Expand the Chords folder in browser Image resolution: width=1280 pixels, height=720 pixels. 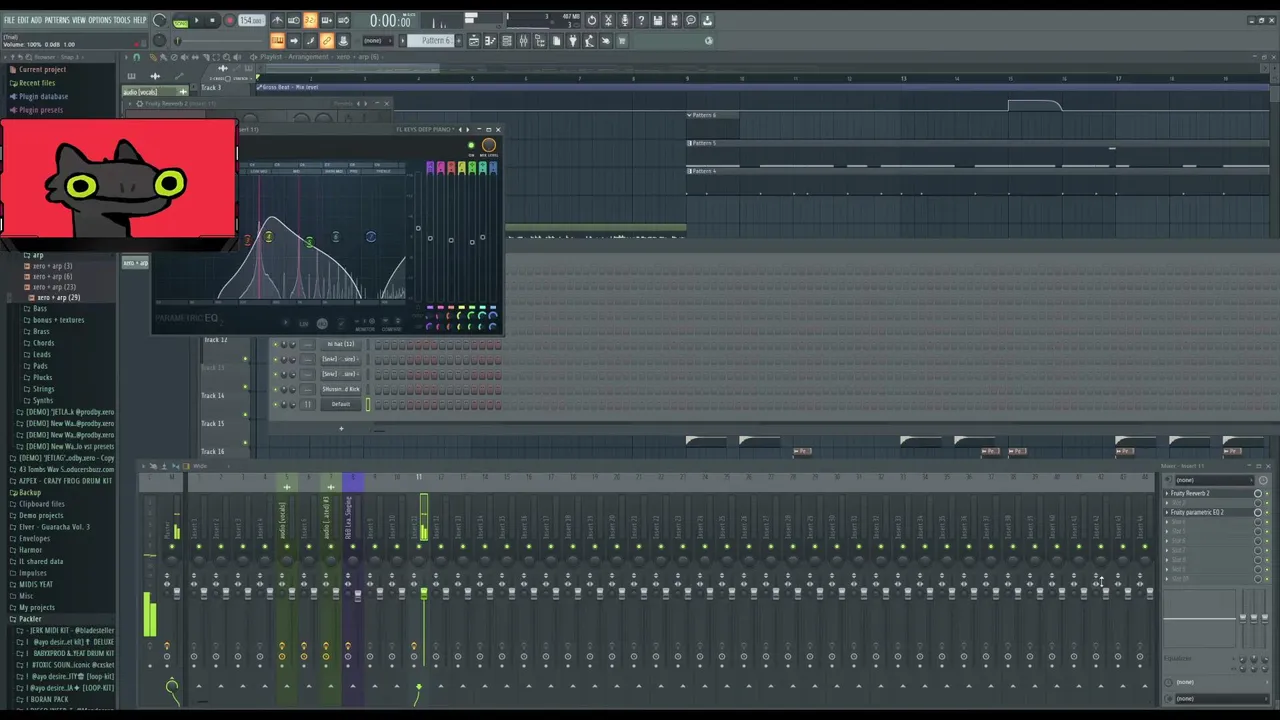click(x=43, y=343)
